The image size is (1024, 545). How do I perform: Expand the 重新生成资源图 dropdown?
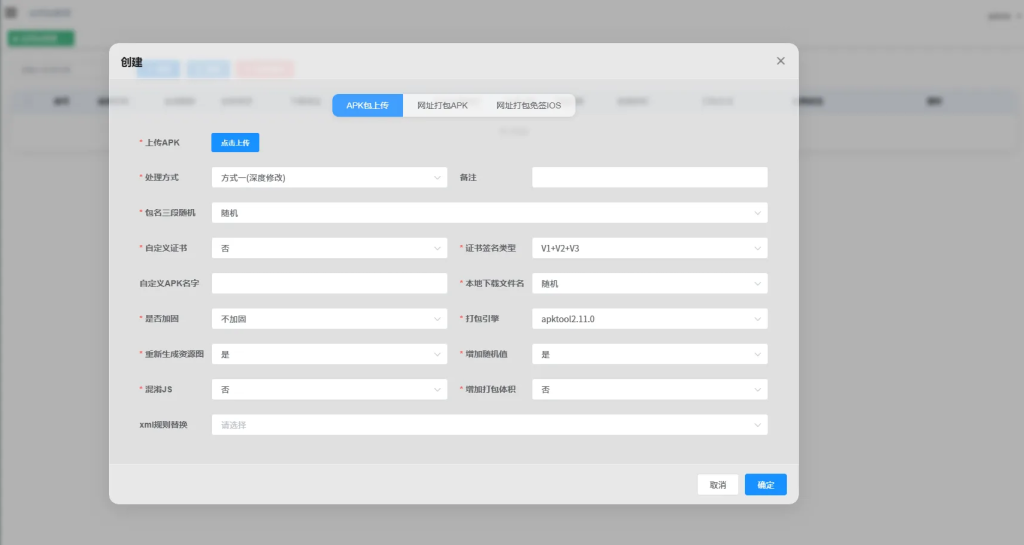(x=329, y=354)
